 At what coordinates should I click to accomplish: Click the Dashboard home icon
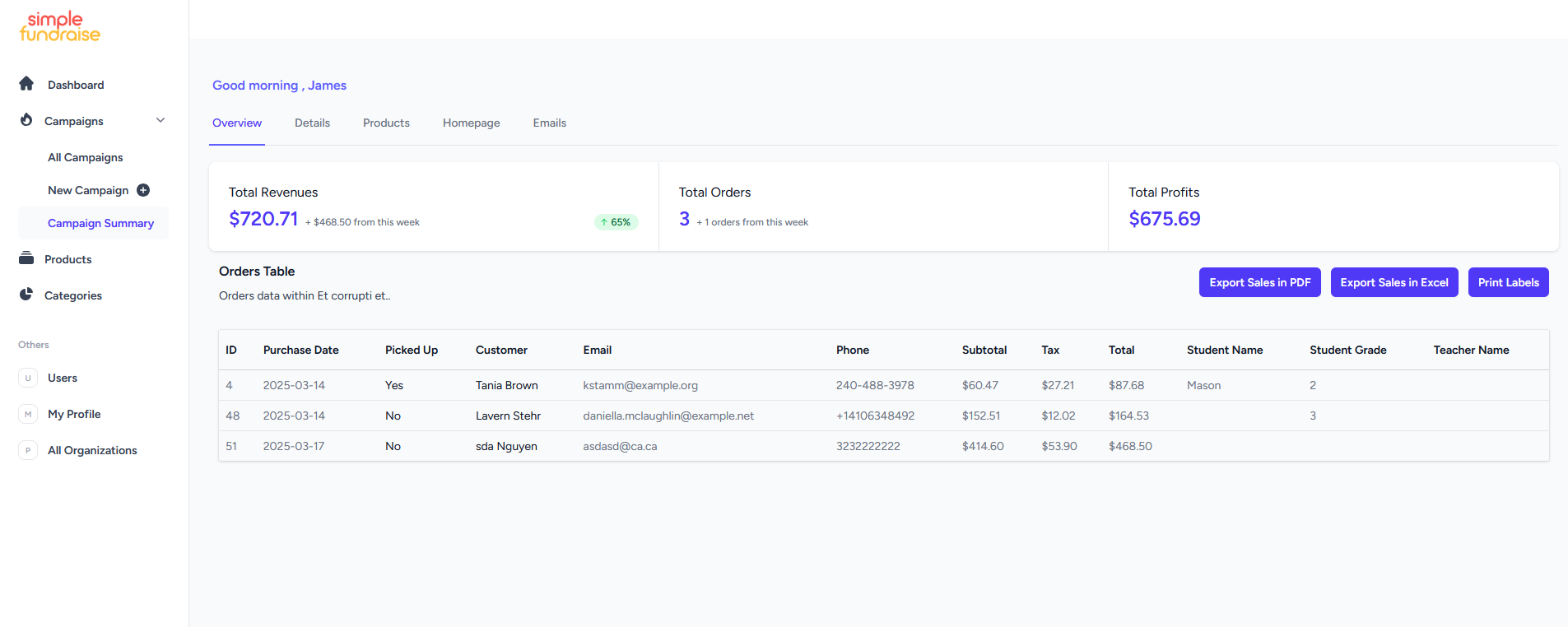click(26, 84)
